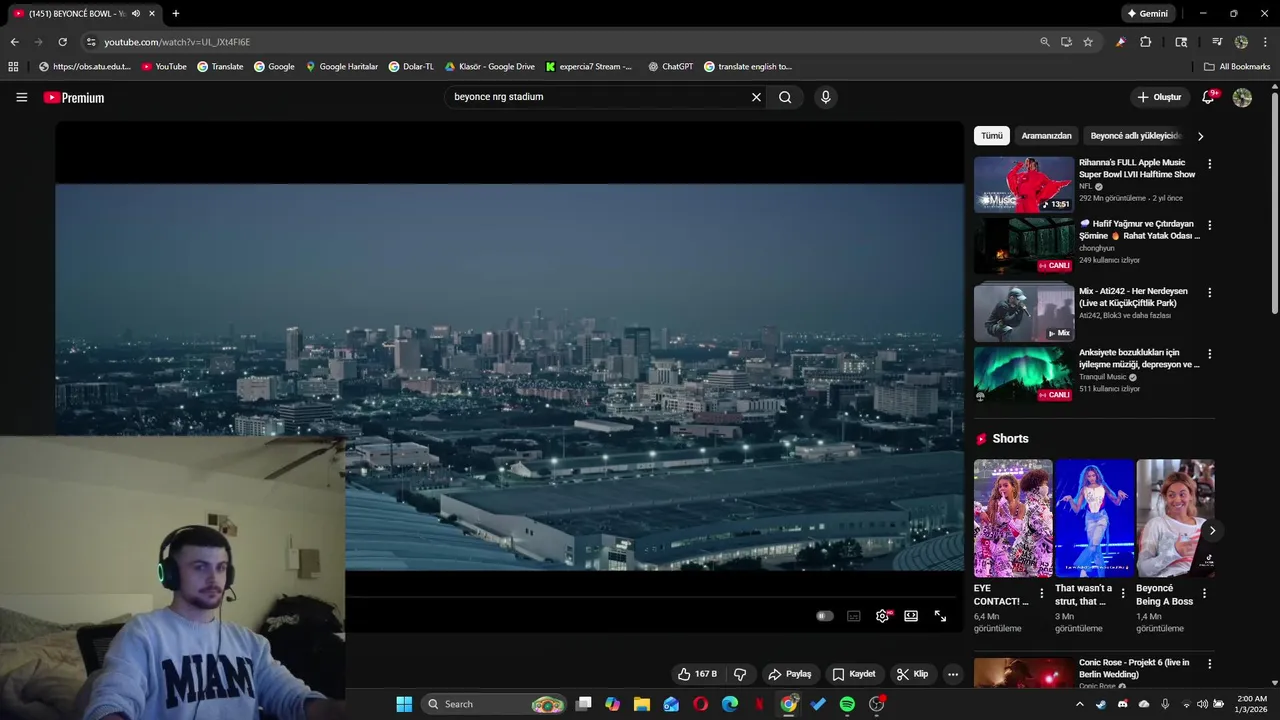Bookmark this page with star icon
The width and height of the screenshot is (1280, 720).
1088,42
